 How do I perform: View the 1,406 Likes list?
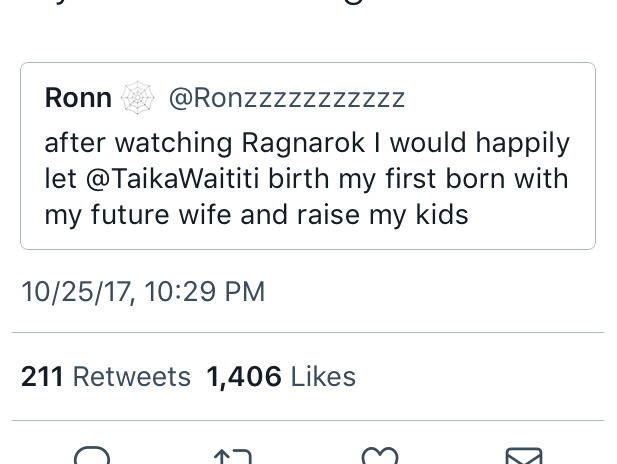(281, 376)
